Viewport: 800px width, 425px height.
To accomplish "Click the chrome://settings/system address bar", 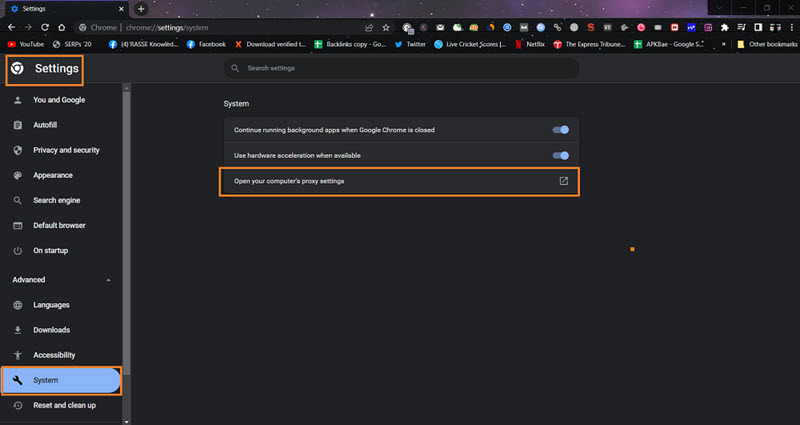I will 219,28.
